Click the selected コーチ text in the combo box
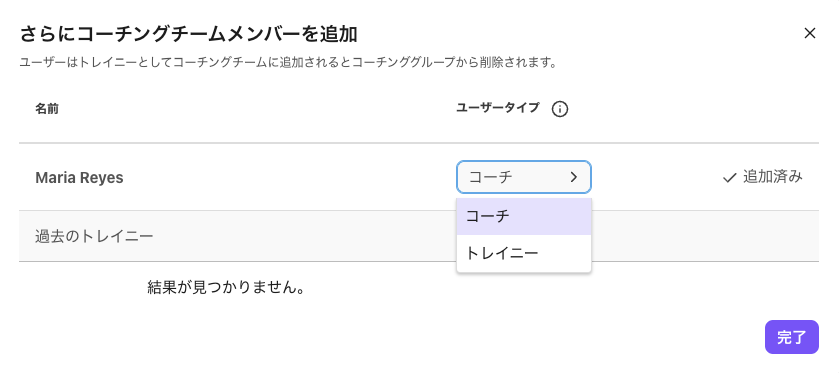839x373 pixels. click(x=491, y=177)
